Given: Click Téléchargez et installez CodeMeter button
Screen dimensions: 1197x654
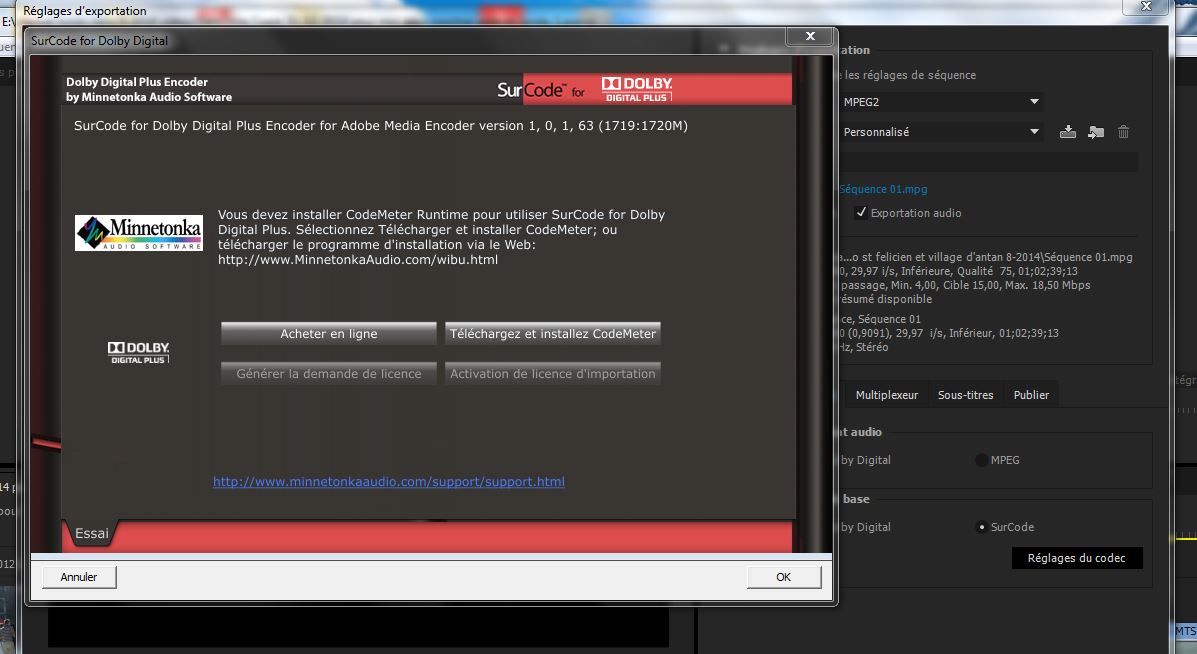Looking at the screenshot, I should pyautogui.click(x=553, y=333).
